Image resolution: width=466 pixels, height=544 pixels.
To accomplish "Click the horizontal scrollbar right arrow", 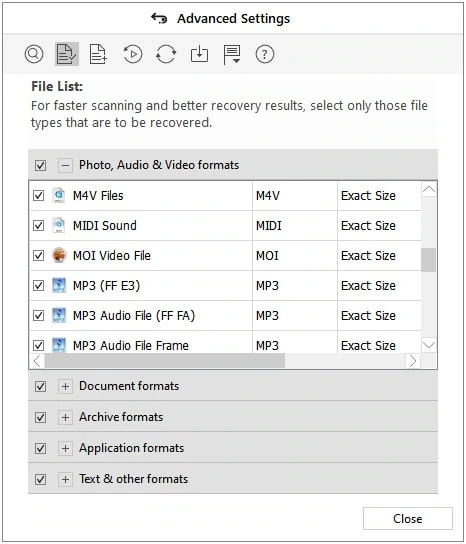I will pyautogui.click(x=413, y=361).
